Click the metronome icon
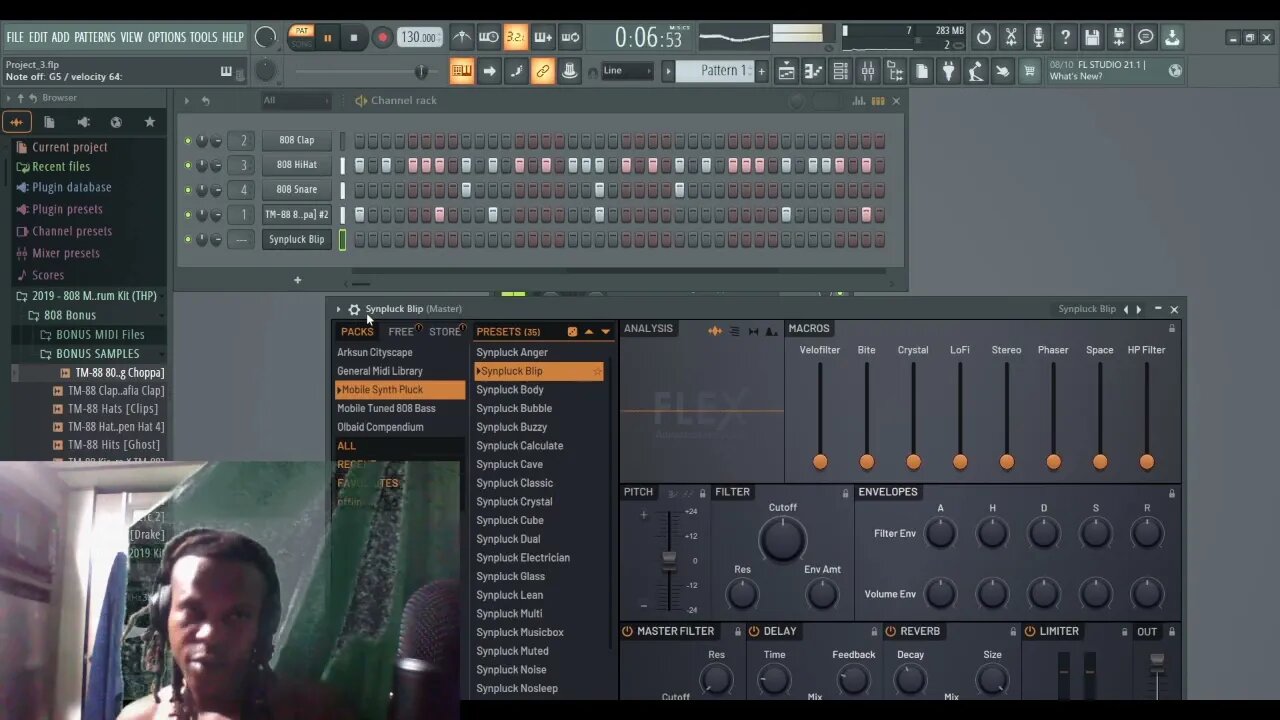 [462, 38]
